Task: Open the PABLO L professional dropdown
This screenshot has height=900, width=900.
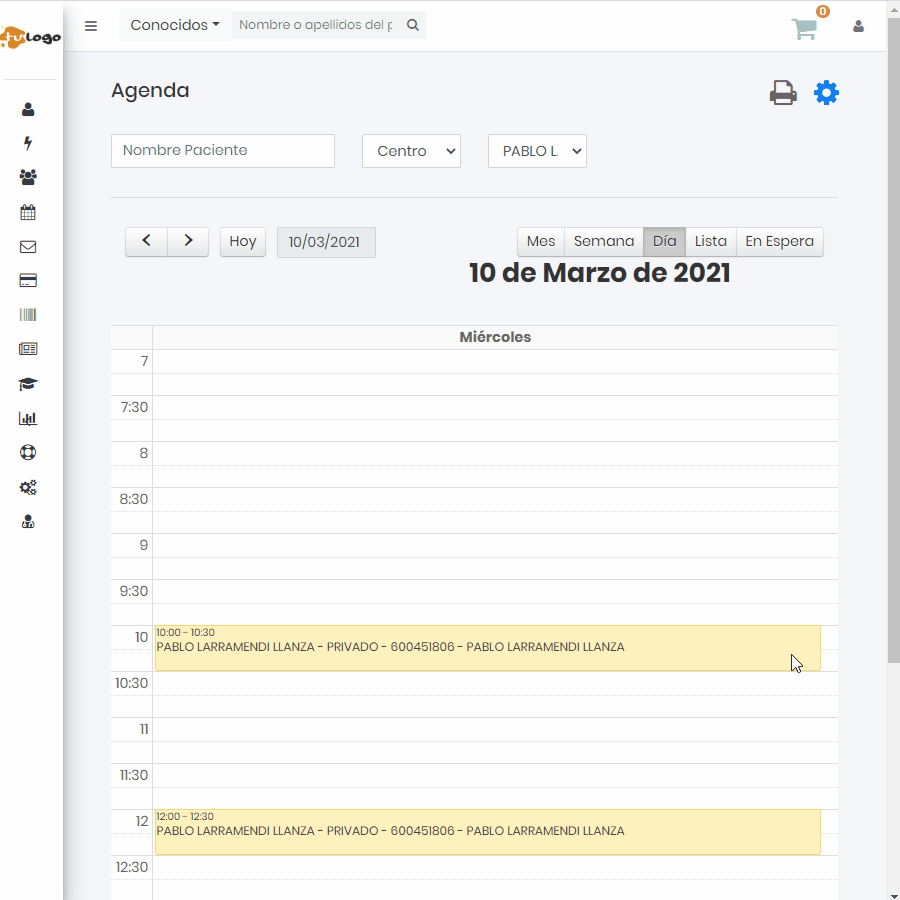Action: click(537, 151)
